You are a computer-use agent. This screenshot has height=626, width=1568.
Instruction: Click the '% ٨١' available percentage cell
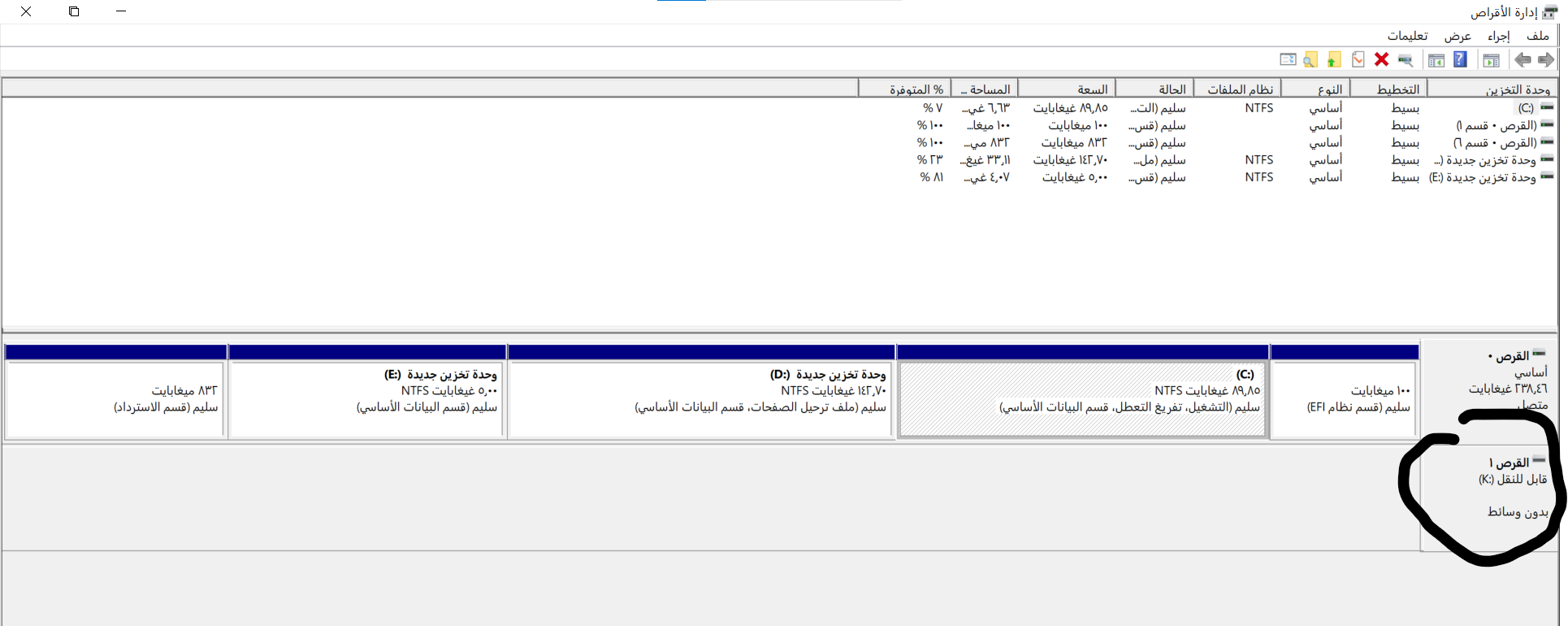tap(932, 177)
